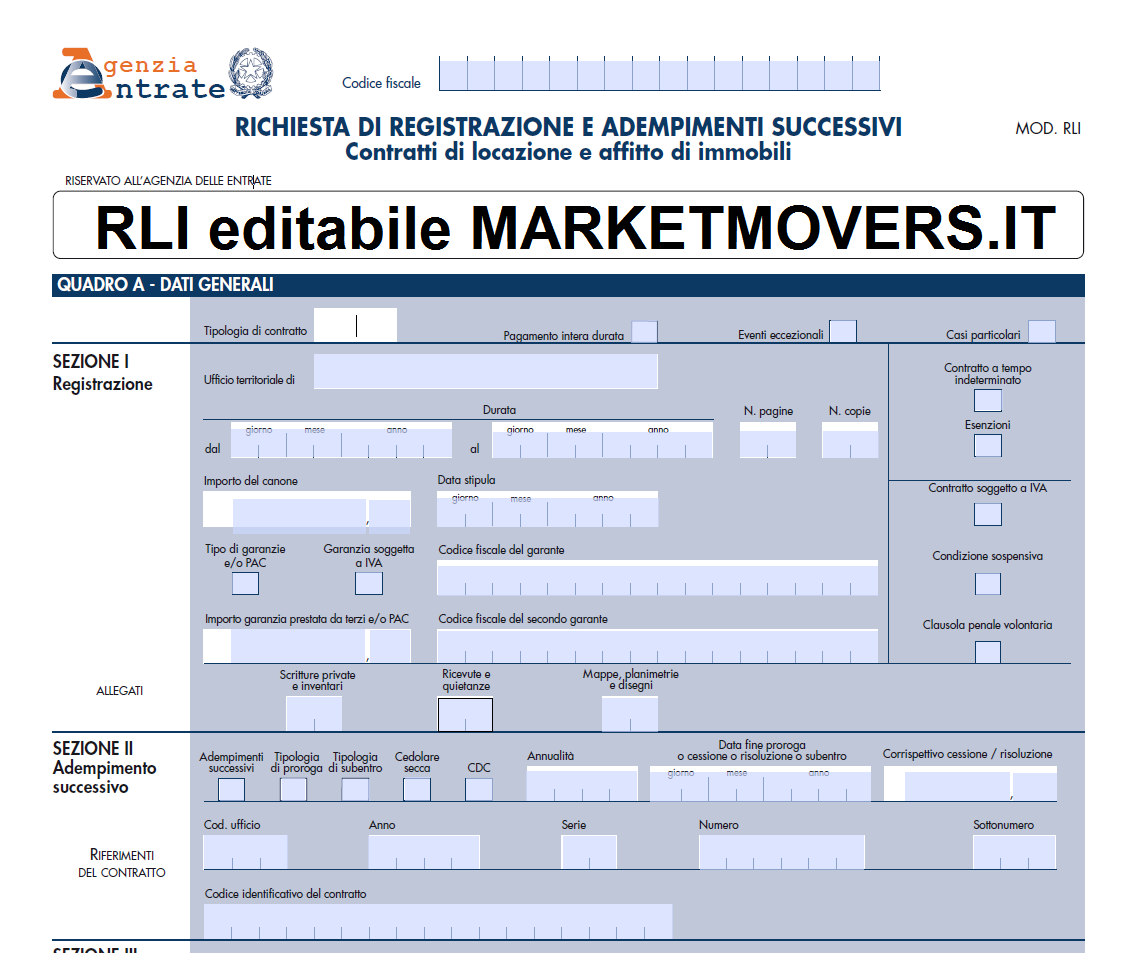Select the Scritture private e inventari allegato box
1135x953 pixels.
tap(313, 714)
